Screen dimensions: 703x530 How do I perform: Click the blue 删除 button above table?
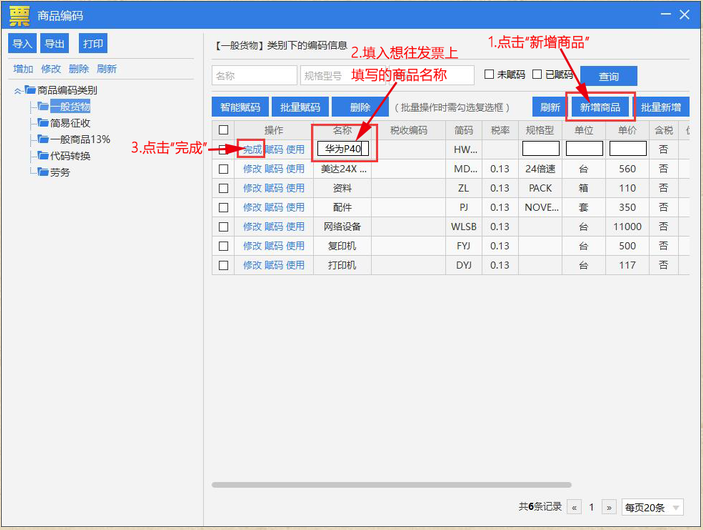point(360,107)
